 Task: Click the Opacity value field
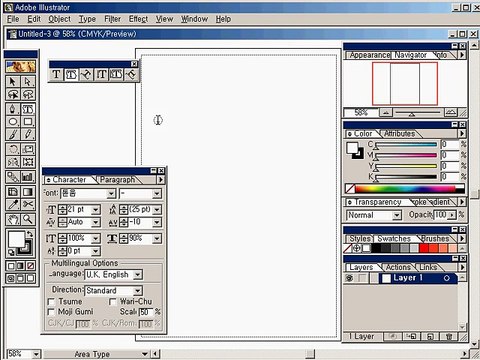(441, 215)
